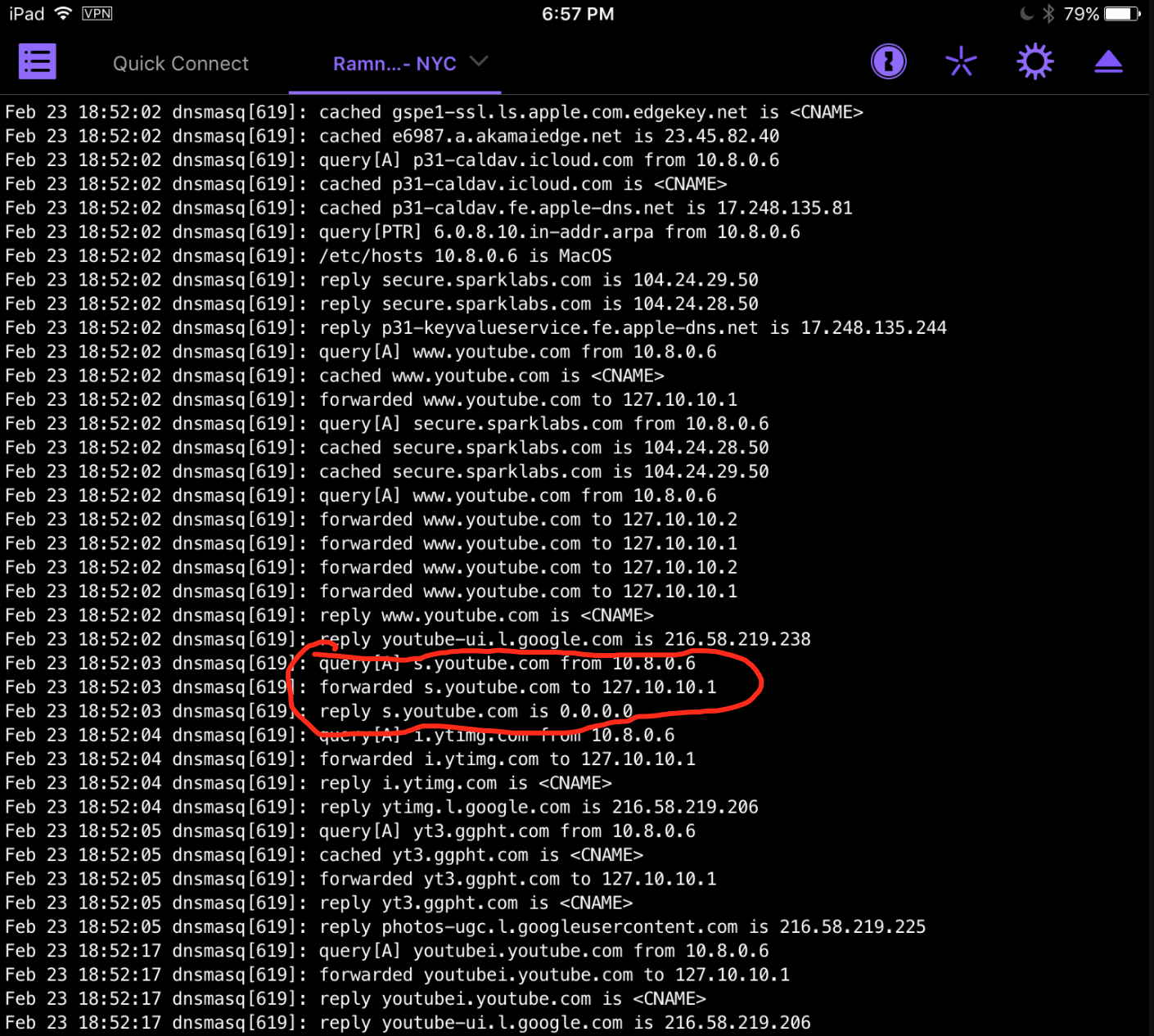Screen dimensions: 1154x1036
Task: Open the settings gear icon
Action: [x=1035, y=61]
